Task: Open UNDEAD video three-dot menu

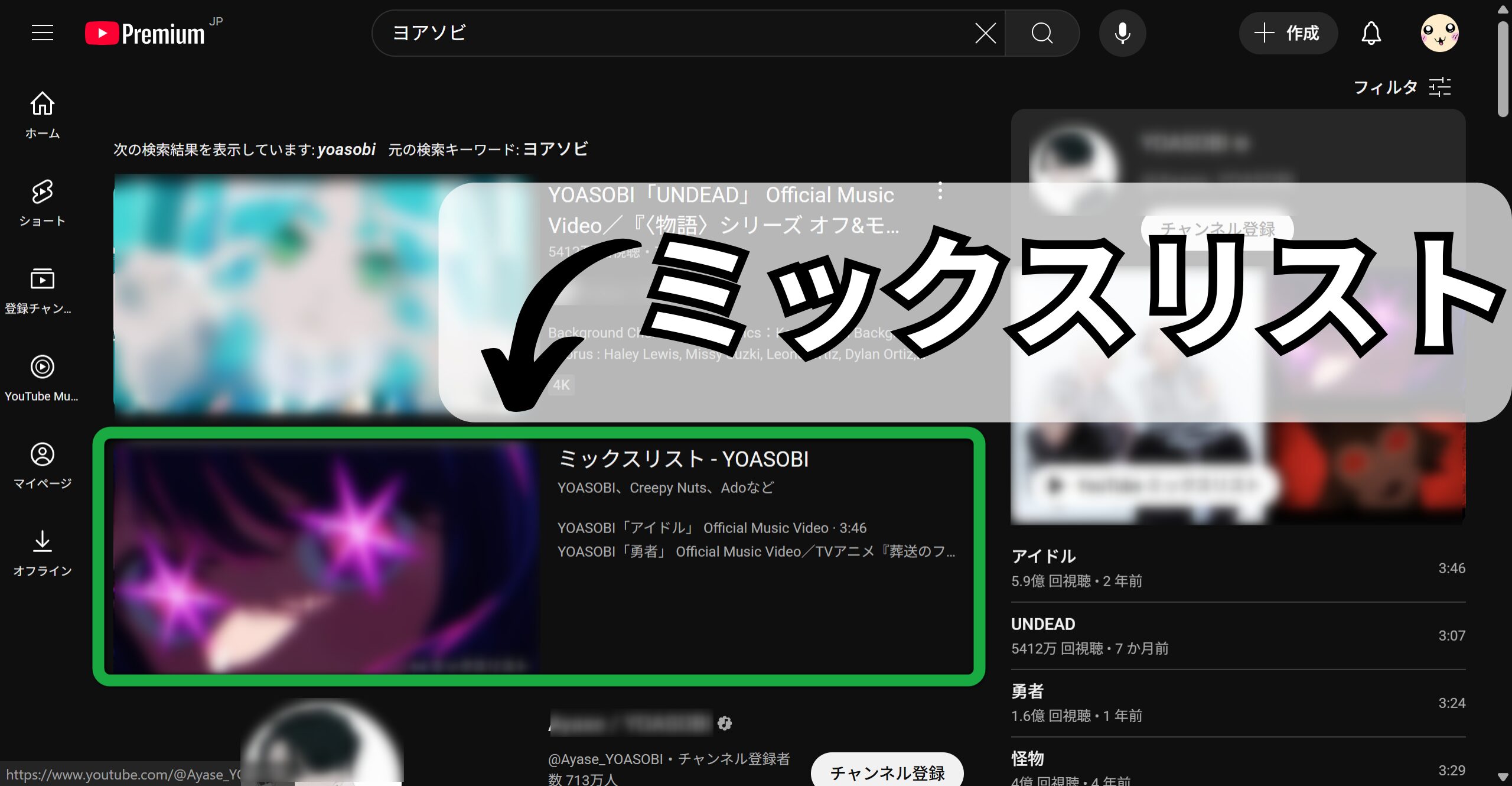Action: (x=940, y=191)
